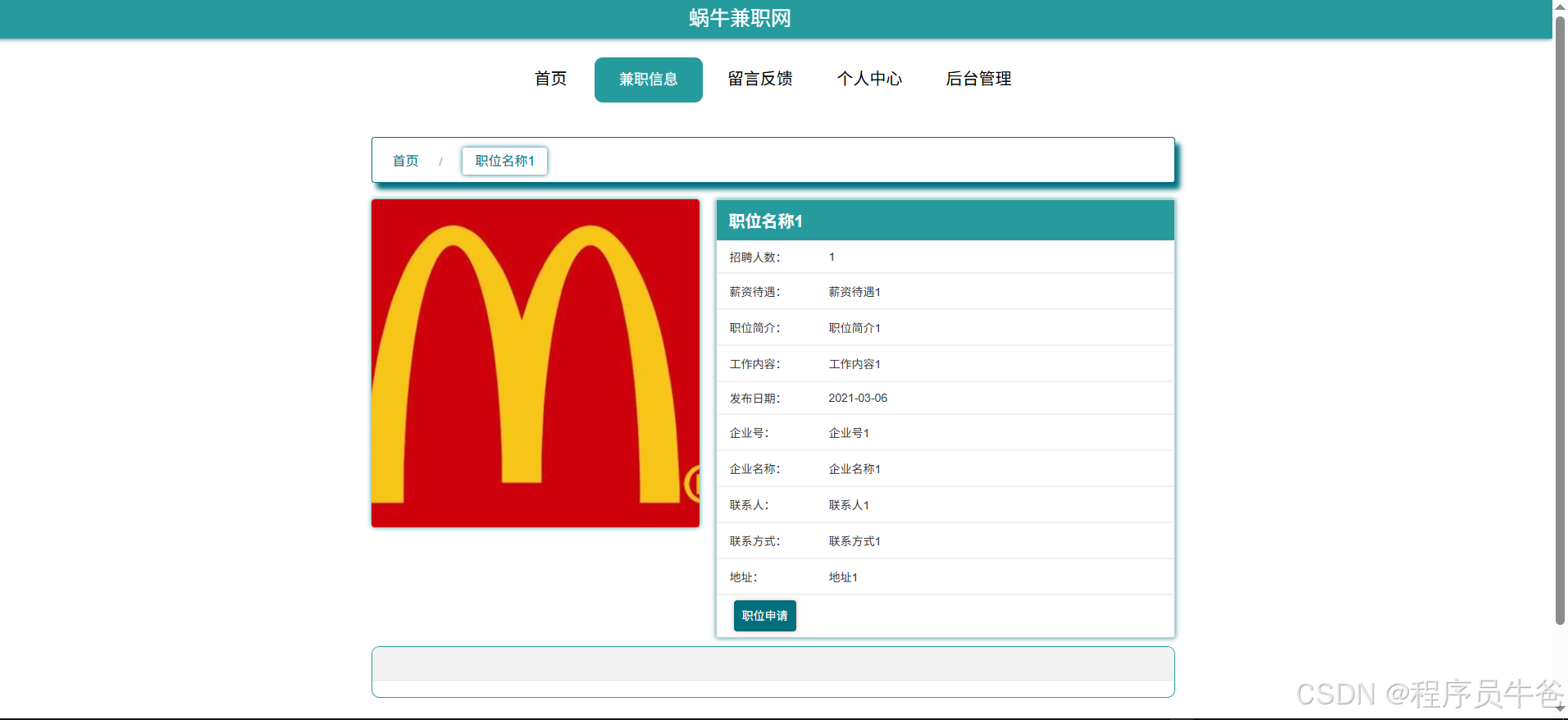Click the 企业名称 label
The height and width of the screenshot is (720, 1568).
(754, 469)
